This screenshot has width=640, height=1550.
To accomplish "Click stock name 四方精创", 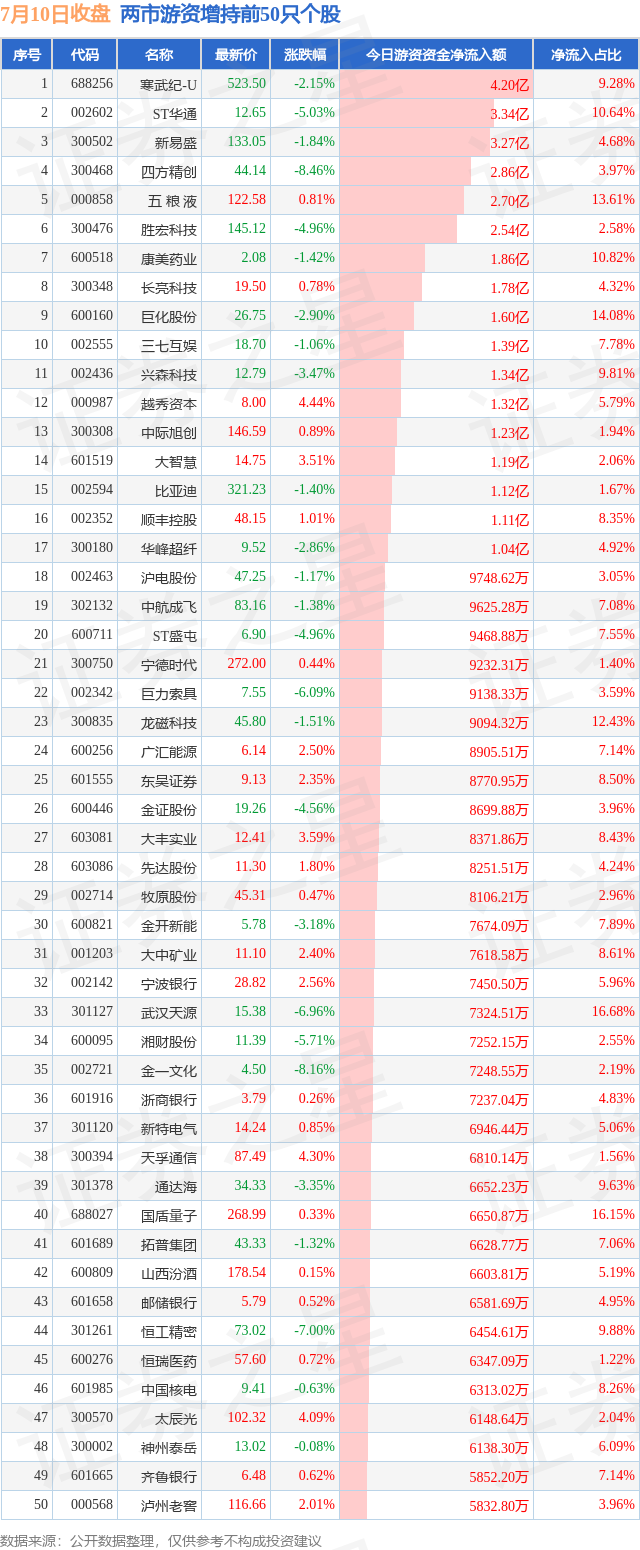I will click(169, 171).
